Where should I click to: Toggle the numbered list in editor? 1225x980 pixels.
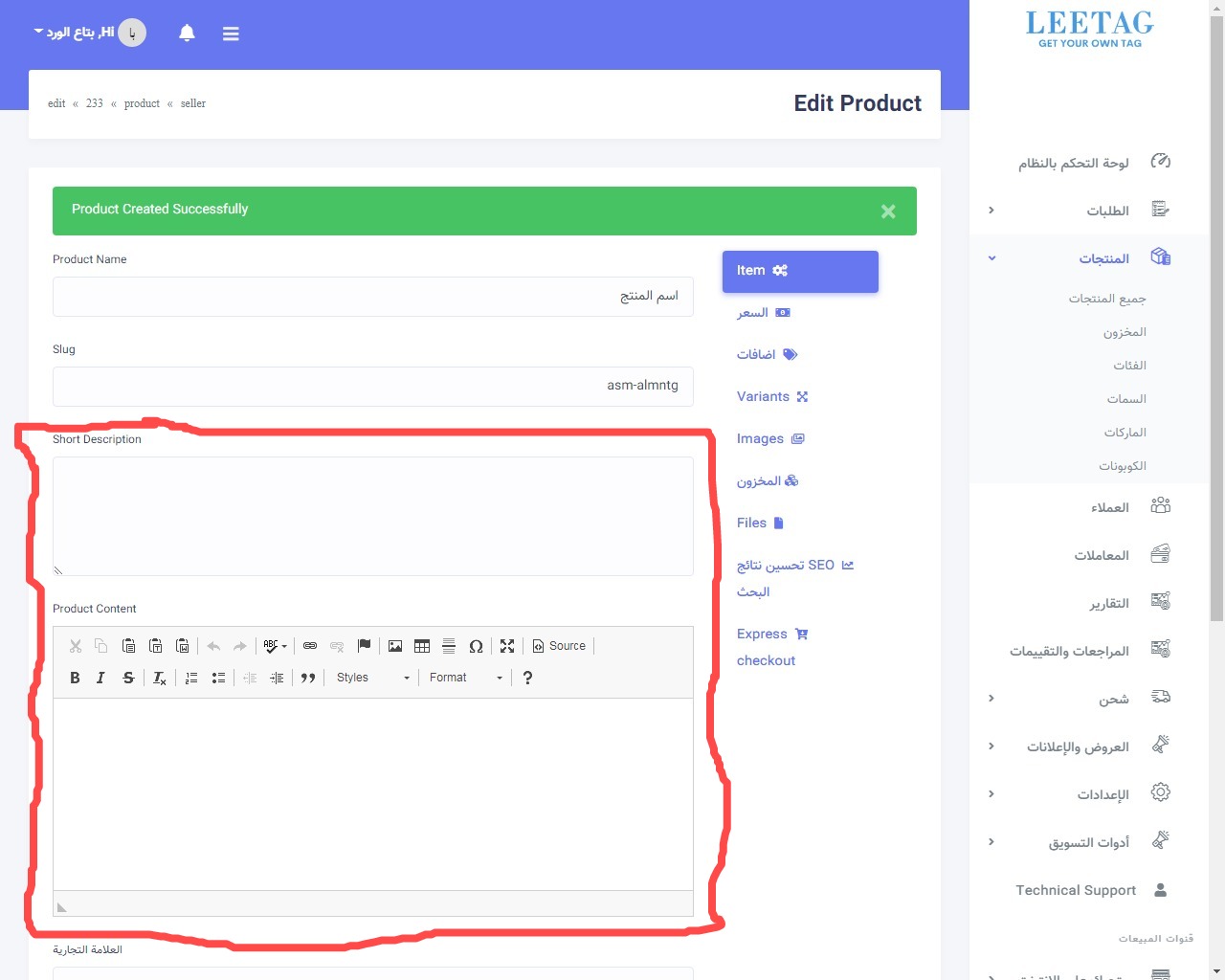pyautogui.click(x=190, y=678)
